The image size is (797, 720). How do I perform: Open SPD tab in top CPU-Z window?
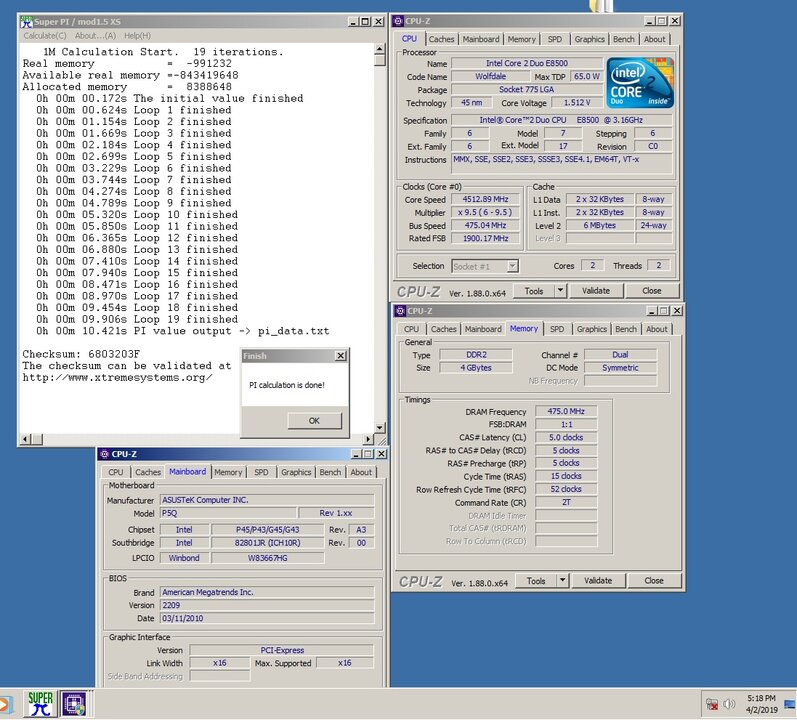click(555, 39)
